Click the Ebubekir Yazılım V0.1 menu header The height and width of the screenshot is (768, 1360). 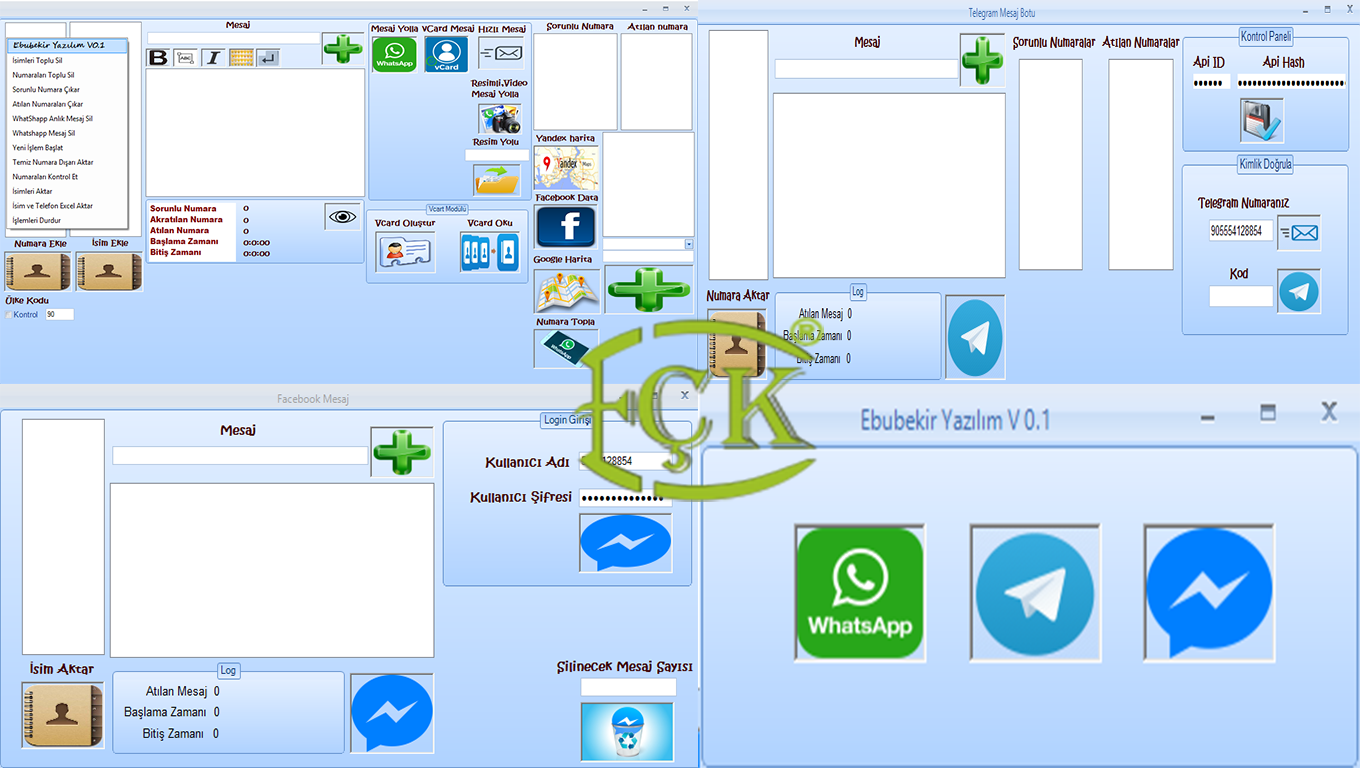[x=67, y=45]
